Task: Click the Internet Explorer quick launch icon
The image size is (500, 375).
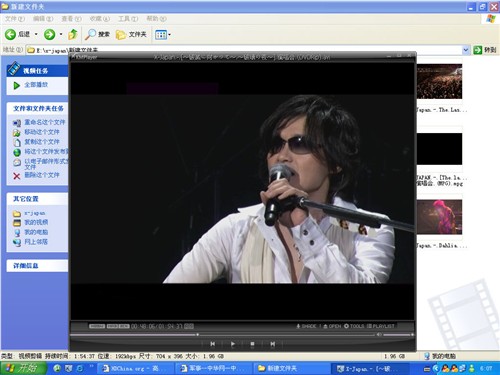Action: [80, 368]
